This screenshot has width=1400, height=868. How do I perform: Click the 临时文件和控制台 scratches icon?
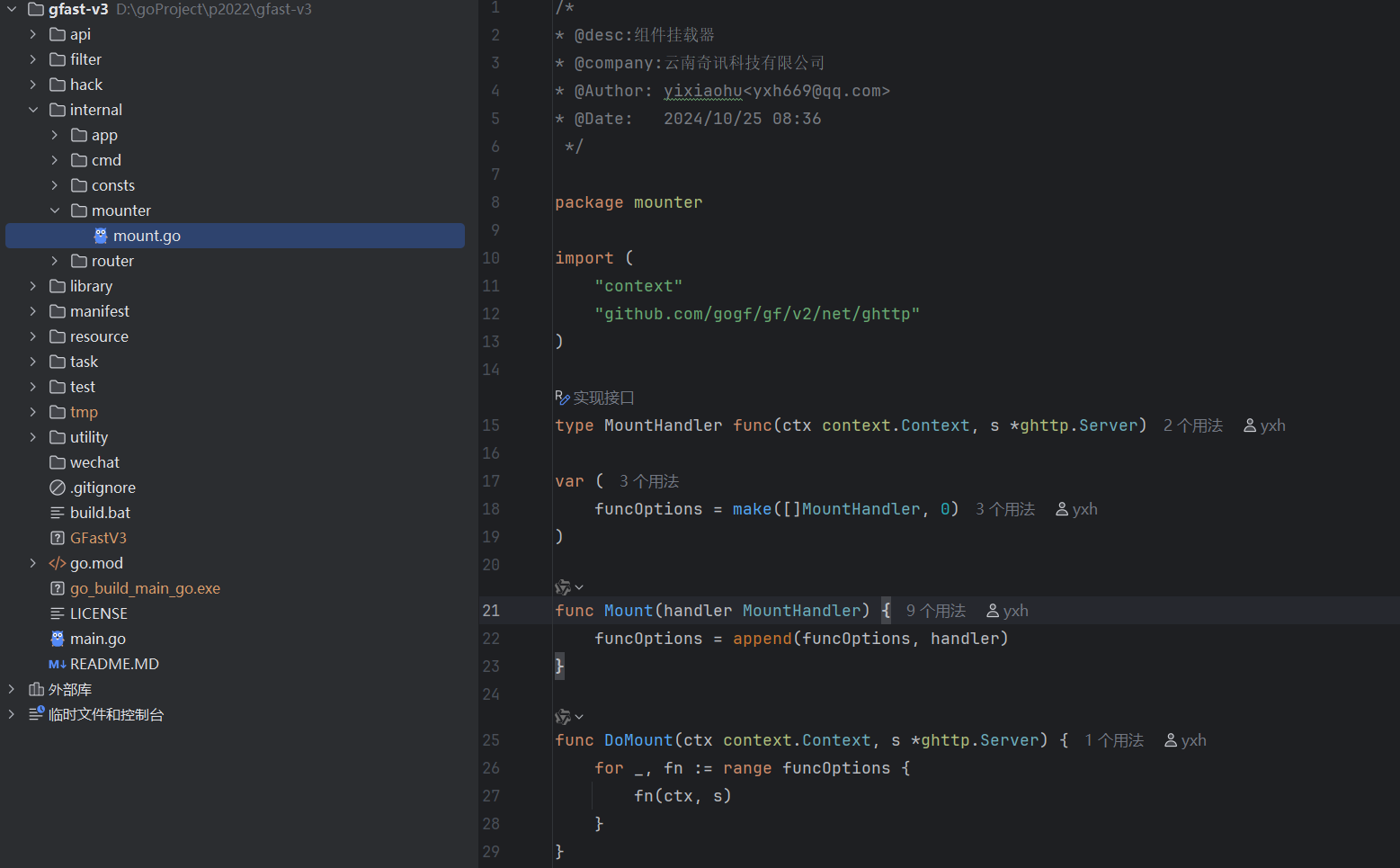36,714
